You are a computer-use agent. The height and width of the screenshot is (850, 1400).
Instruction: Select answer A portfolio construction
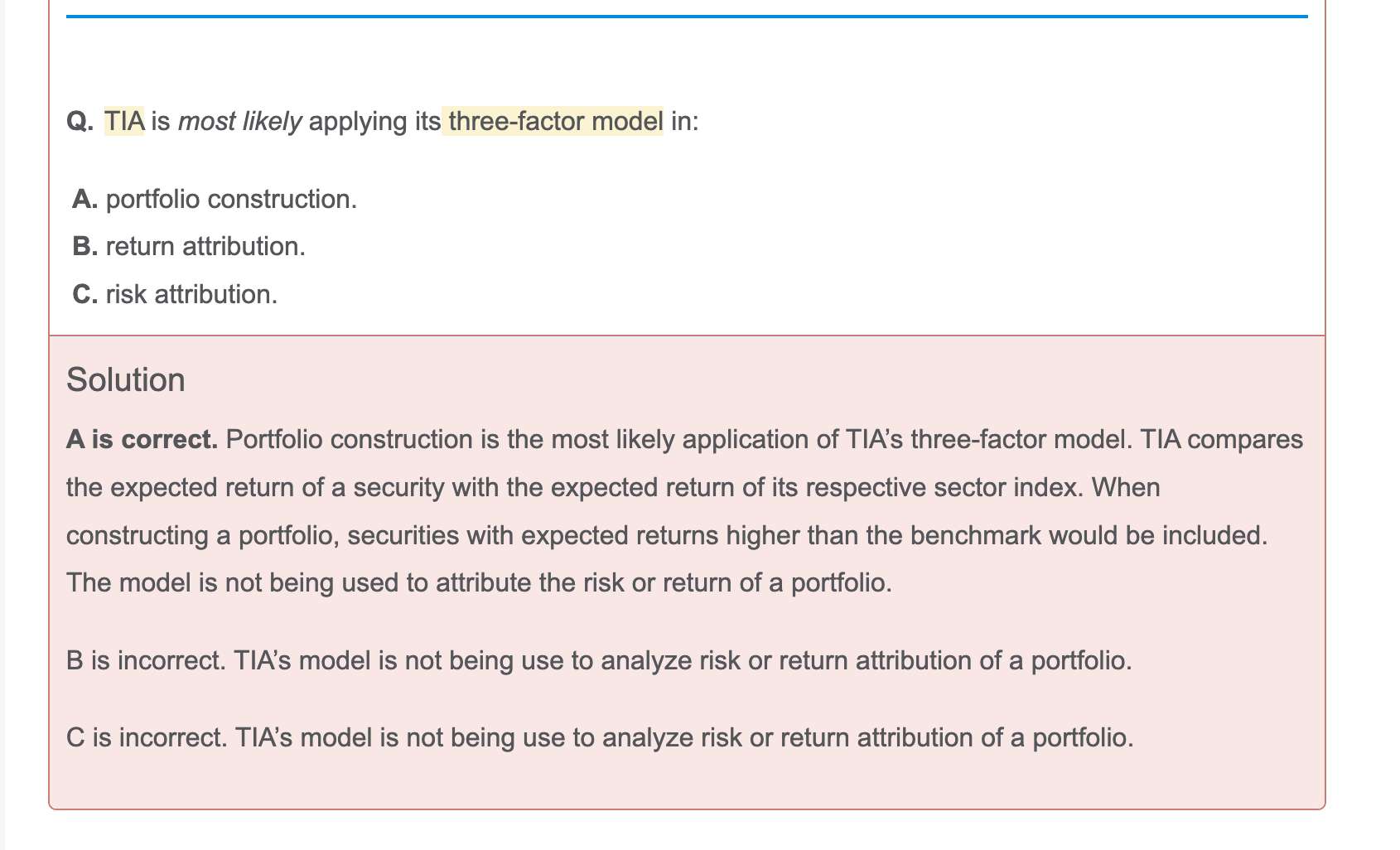pos(231,200)
